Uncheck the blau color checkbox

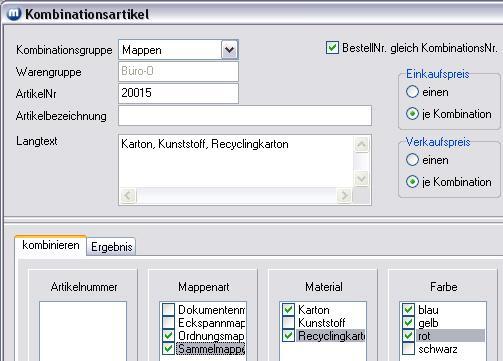click(408, 310)
